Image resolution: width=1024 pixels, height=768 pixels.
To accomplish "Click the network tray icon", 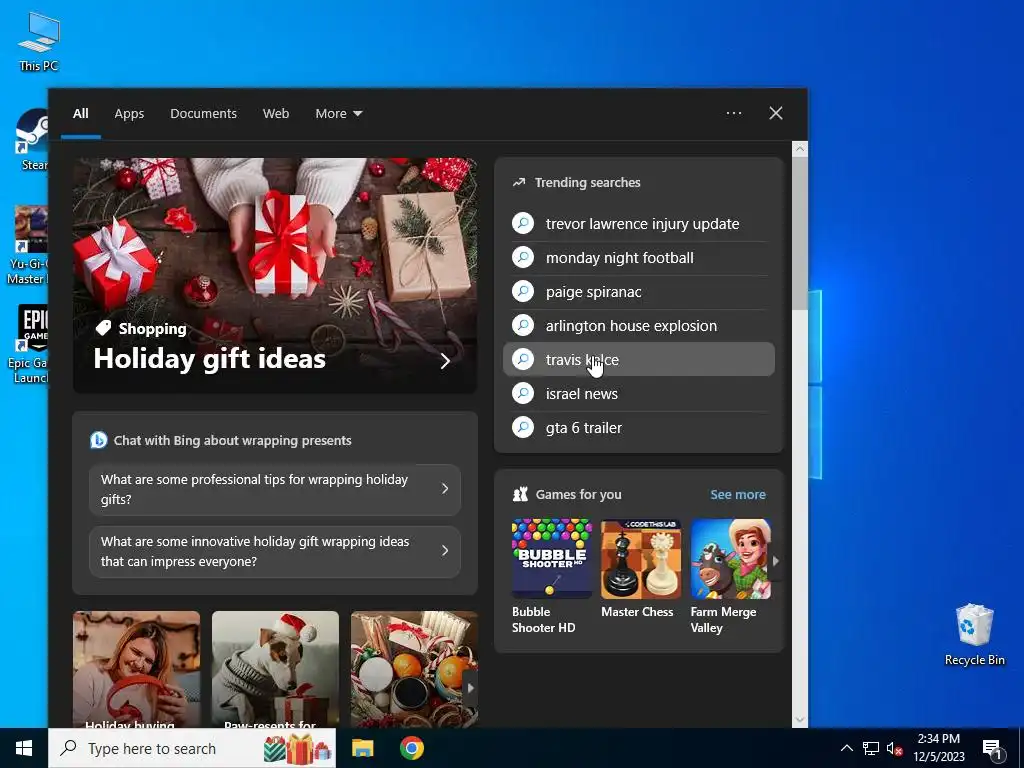I will coord(871,748).
